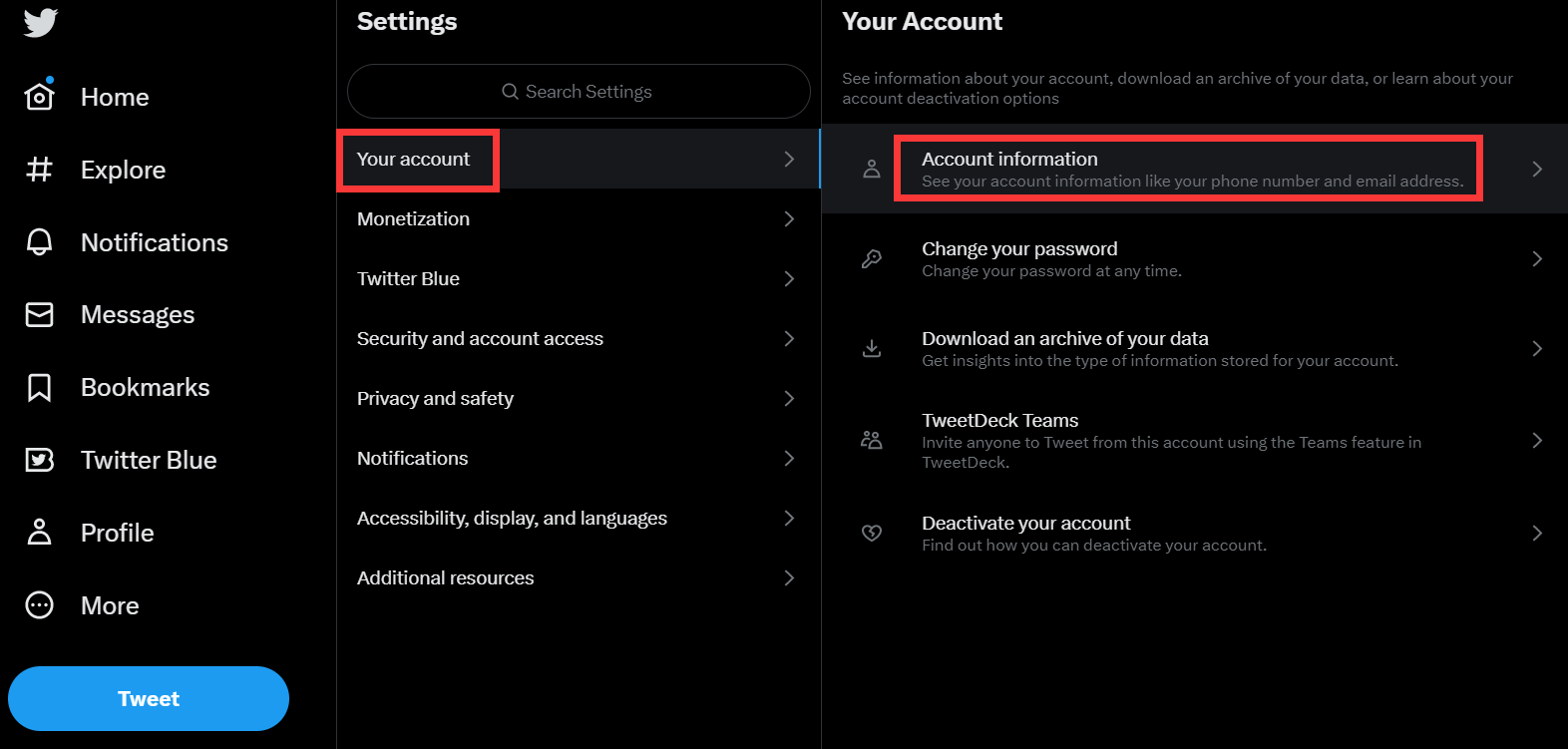Viewport: 1568px width, 749px height.
Task: Select the Your account settings tab
Action: click(415, 160)
